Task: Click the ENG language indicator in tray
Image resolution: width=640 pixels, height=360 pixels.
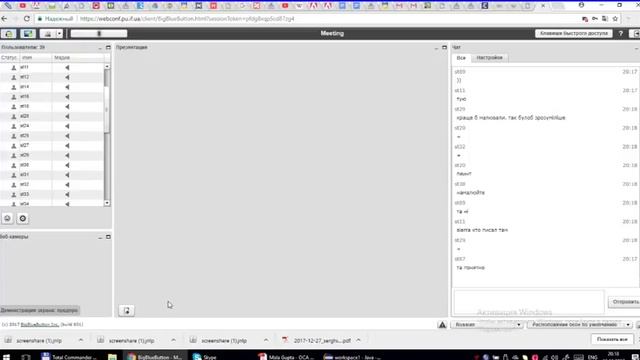Action: (x=593, y=357)
